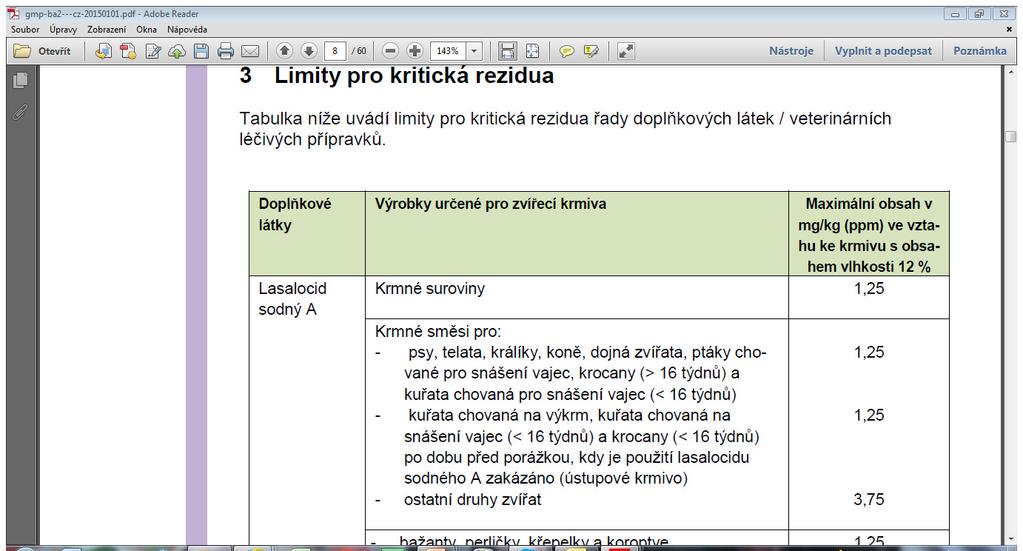
Task: Click the create PDF icon
Action: click(128, 51)
